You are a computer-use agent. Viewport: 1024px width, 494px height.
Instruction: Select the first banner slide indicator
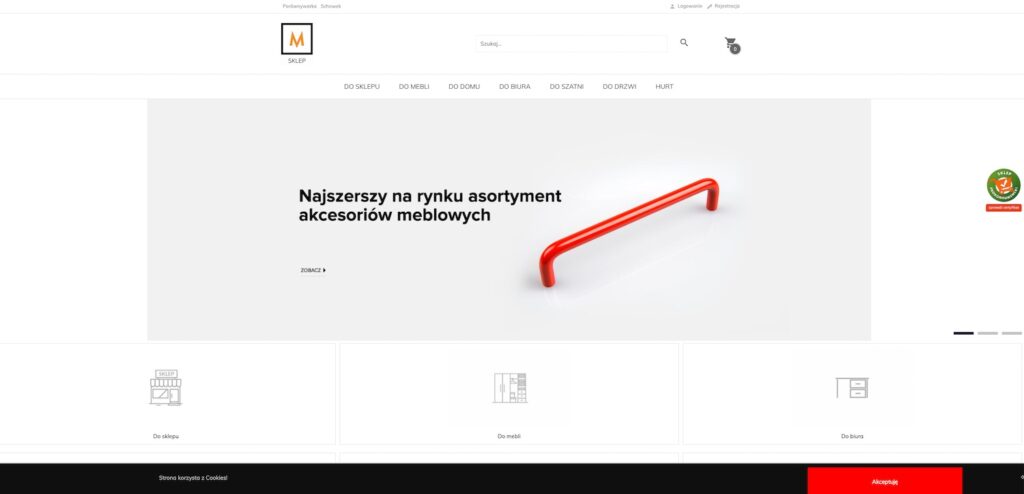coord(963,333)
